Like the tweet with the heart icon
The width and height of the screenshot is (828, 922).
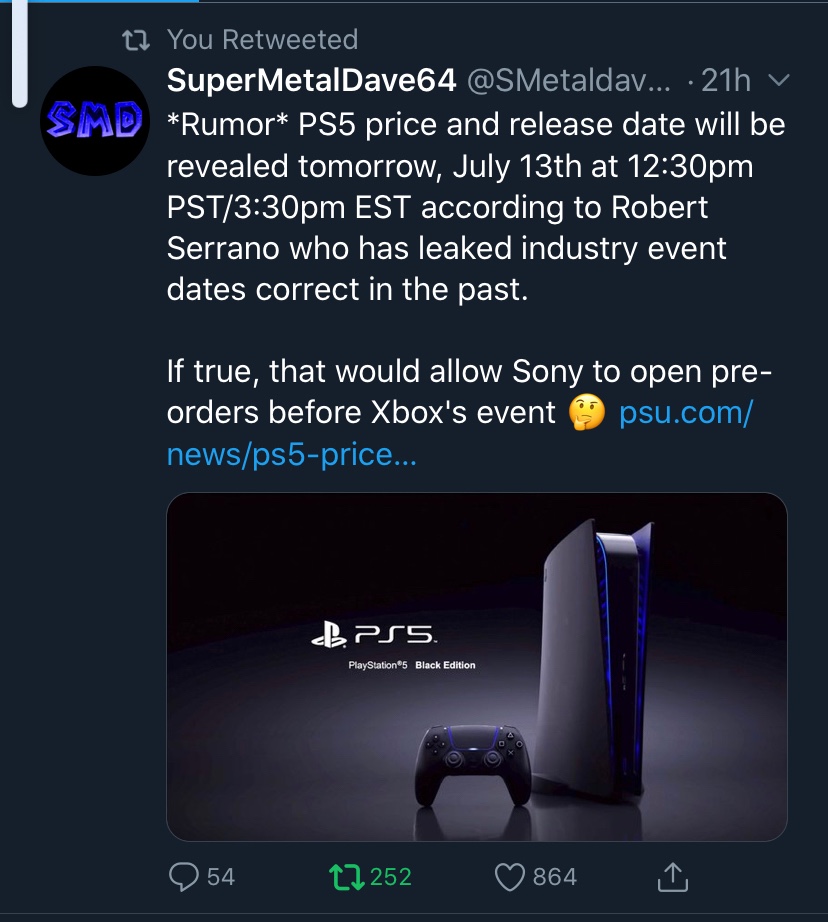click(510, 877)
